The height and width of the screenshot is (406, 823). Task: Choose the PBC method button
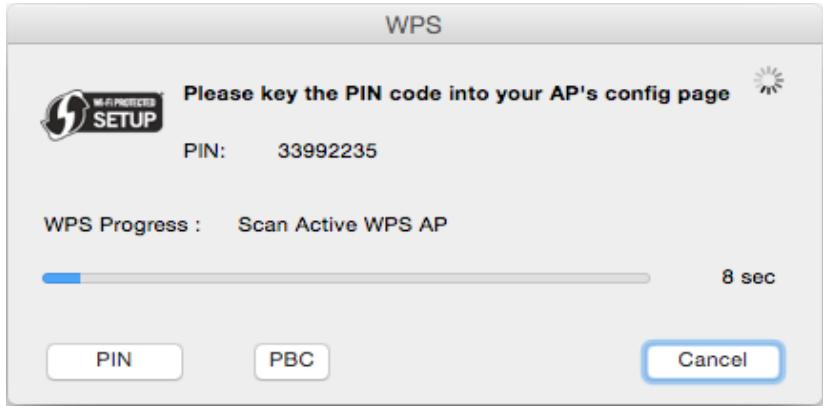[291, 361]
